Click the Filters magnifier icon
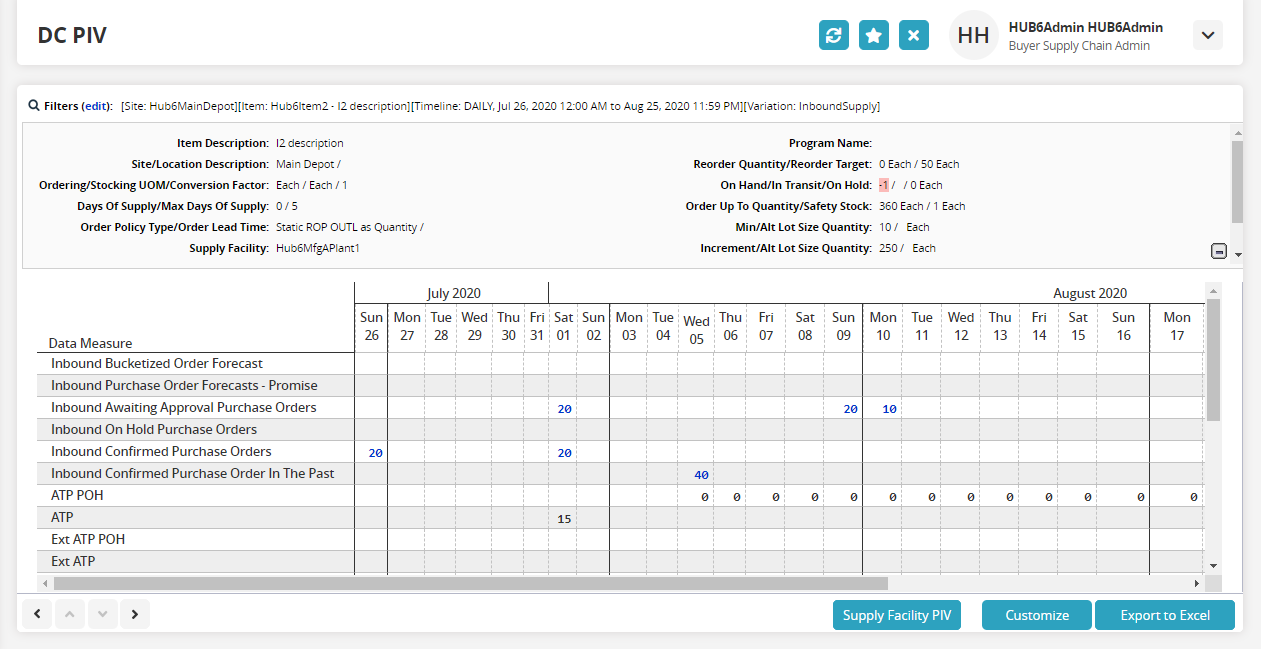 [34, 106]
